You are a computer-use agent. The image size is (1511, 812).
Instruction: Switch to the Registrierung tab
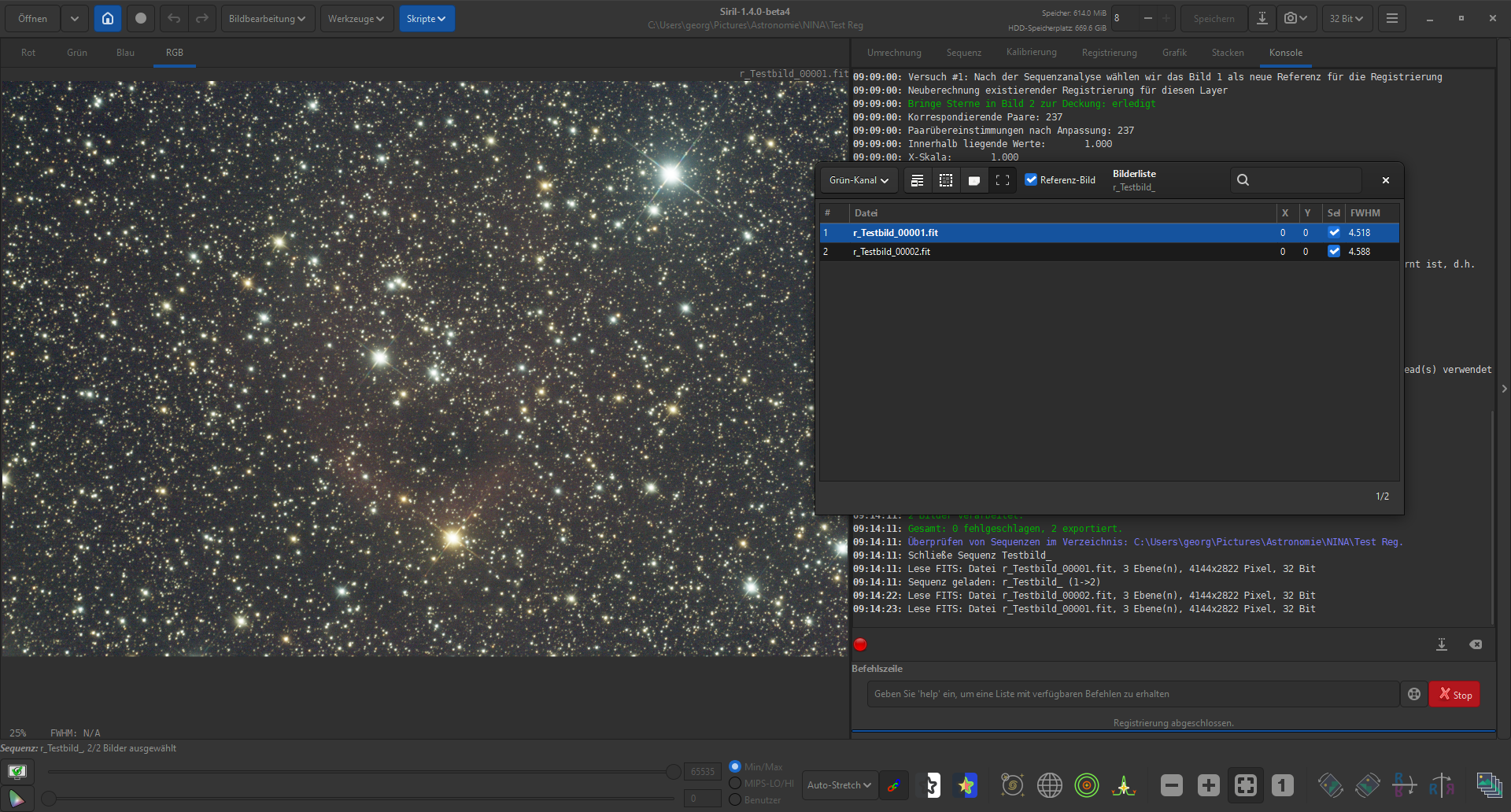point(1109,53)
